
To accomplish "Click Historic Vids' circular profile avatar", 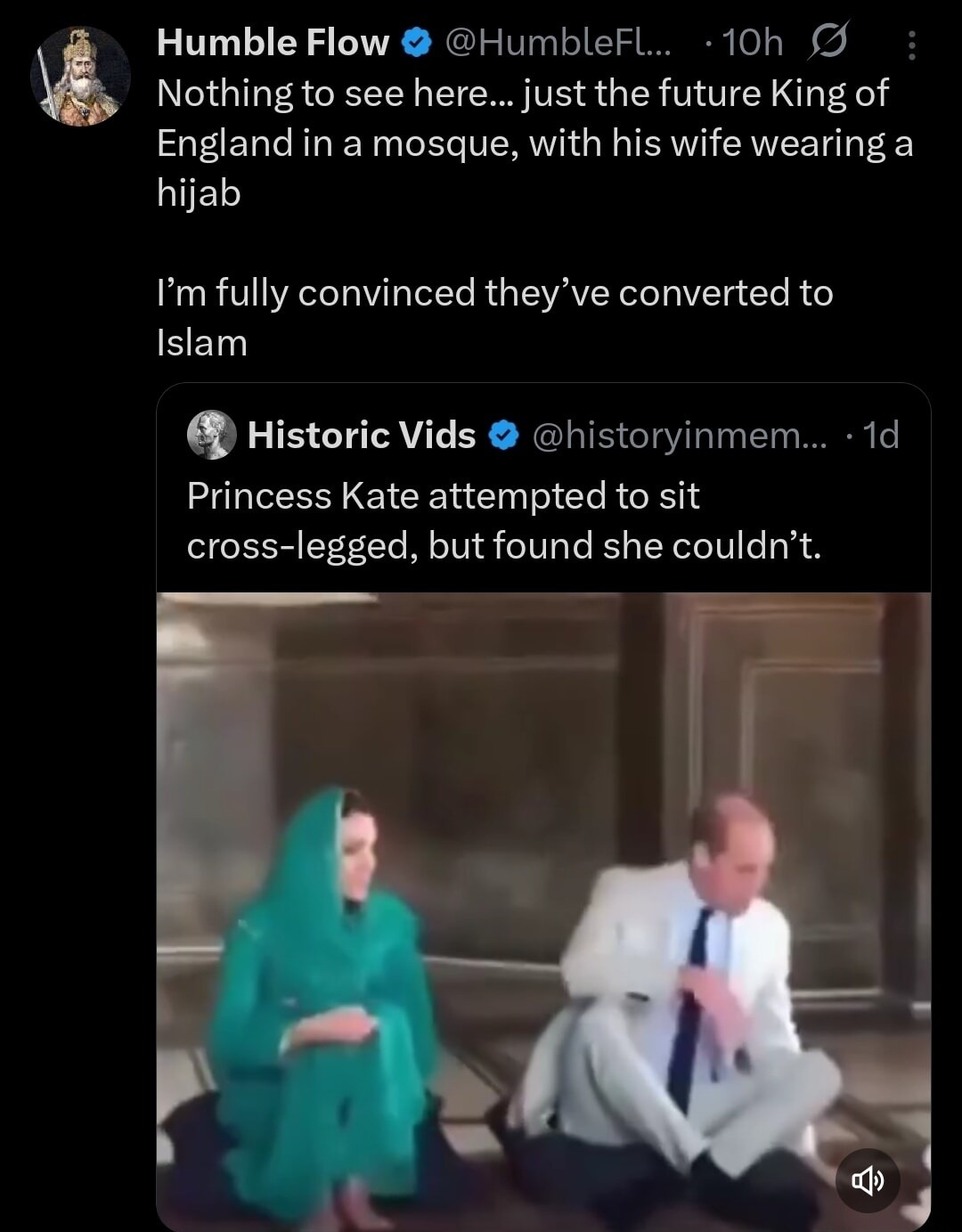I will pos(210,435).
